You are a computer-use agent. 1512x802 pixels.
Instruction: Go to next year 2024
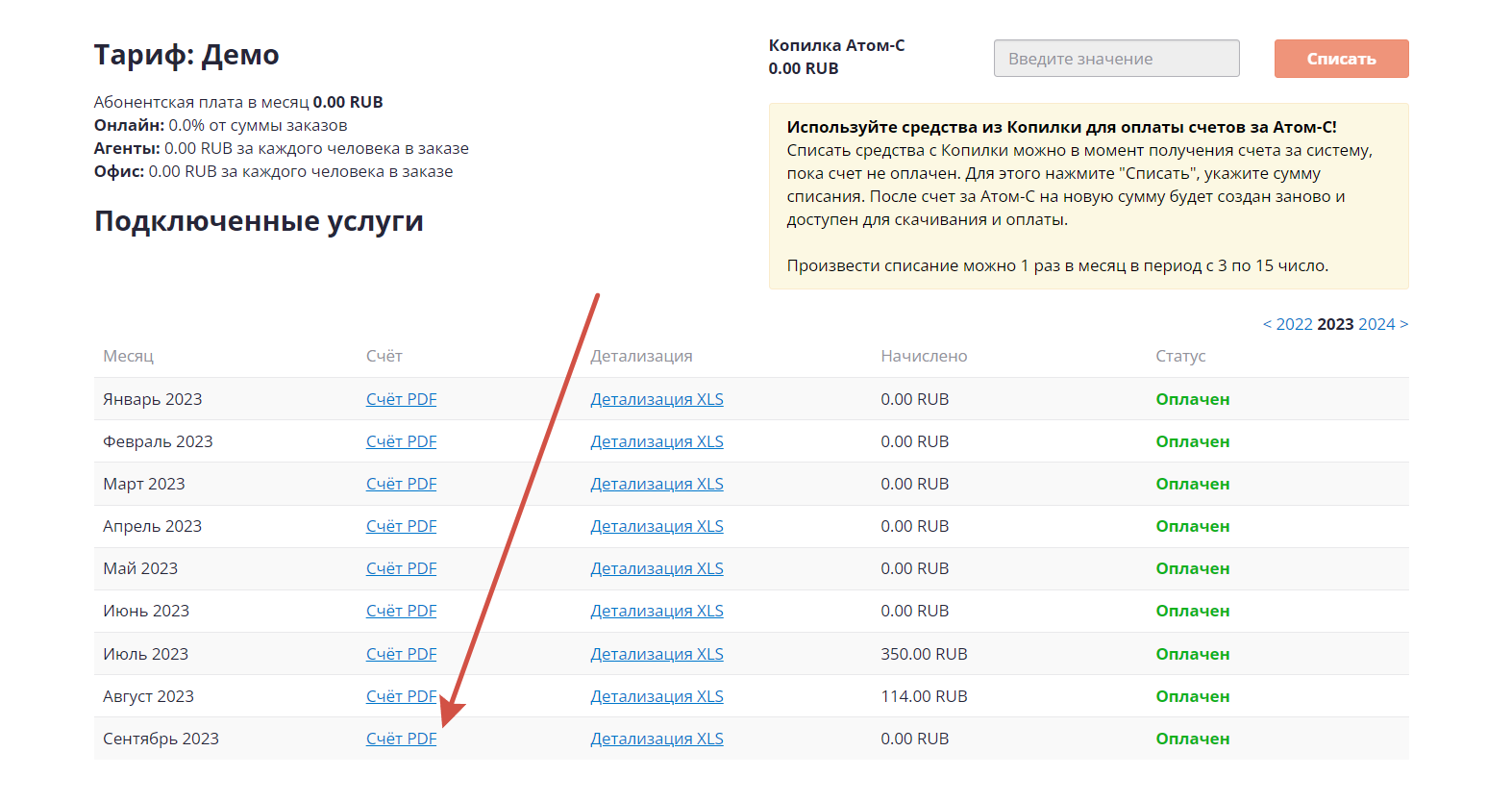1383,324
